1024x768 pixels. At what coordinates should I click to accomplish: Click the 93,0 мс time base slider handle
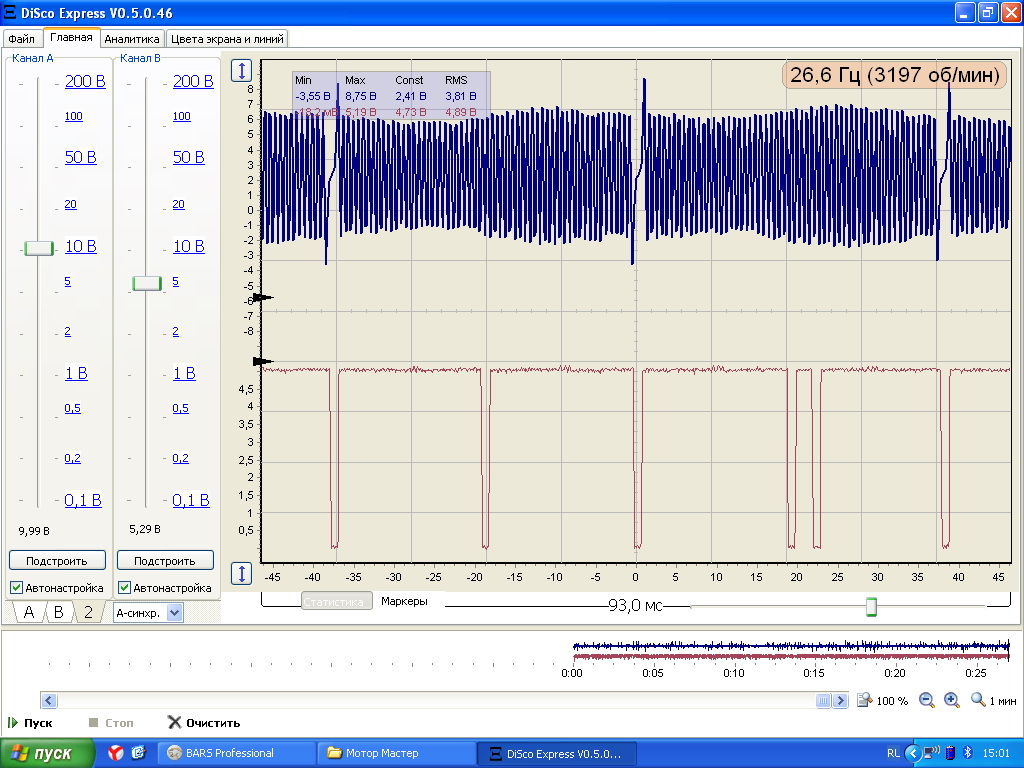point(871,607)
